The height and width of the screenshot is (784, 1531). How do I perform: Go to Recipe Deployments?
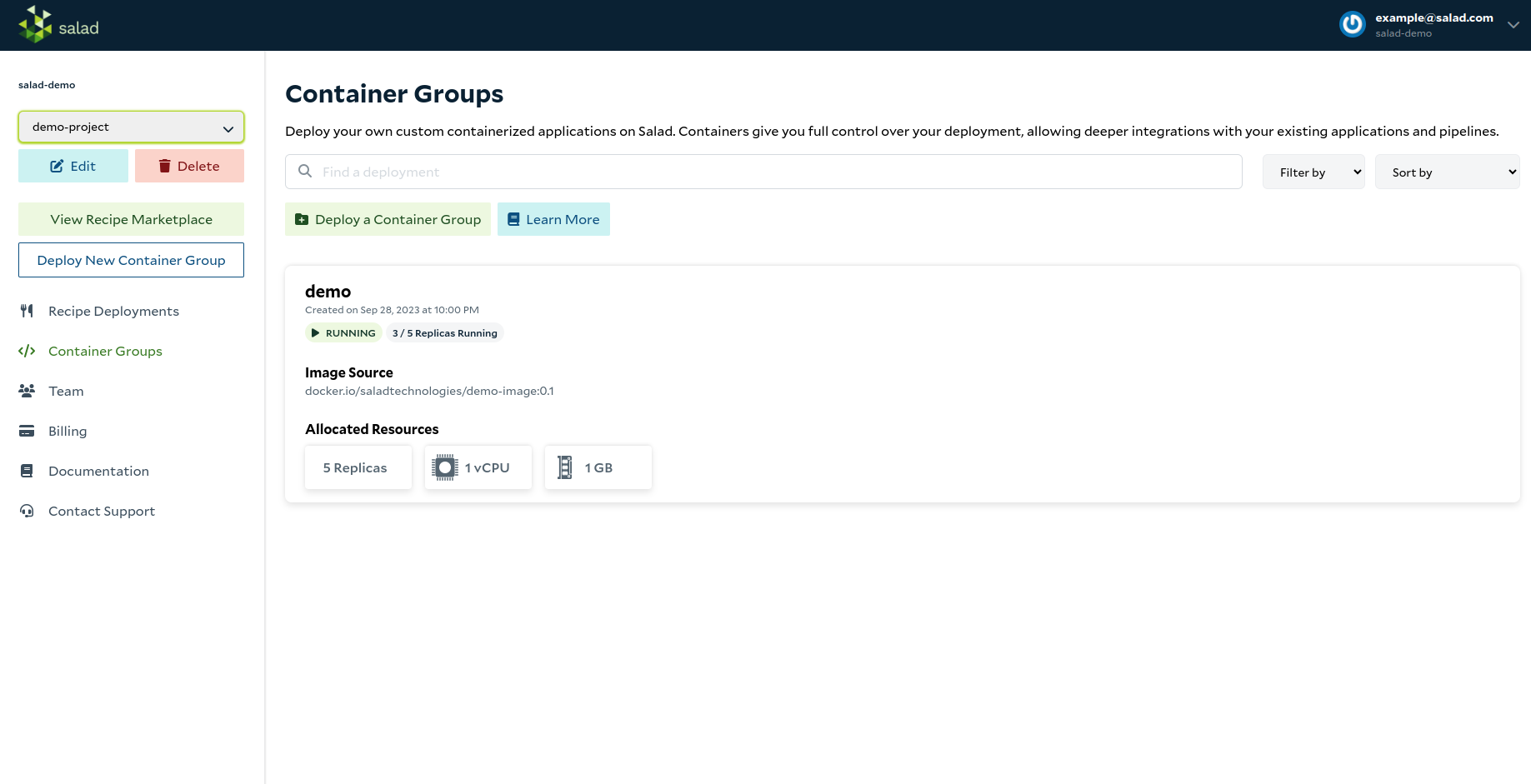113,311
